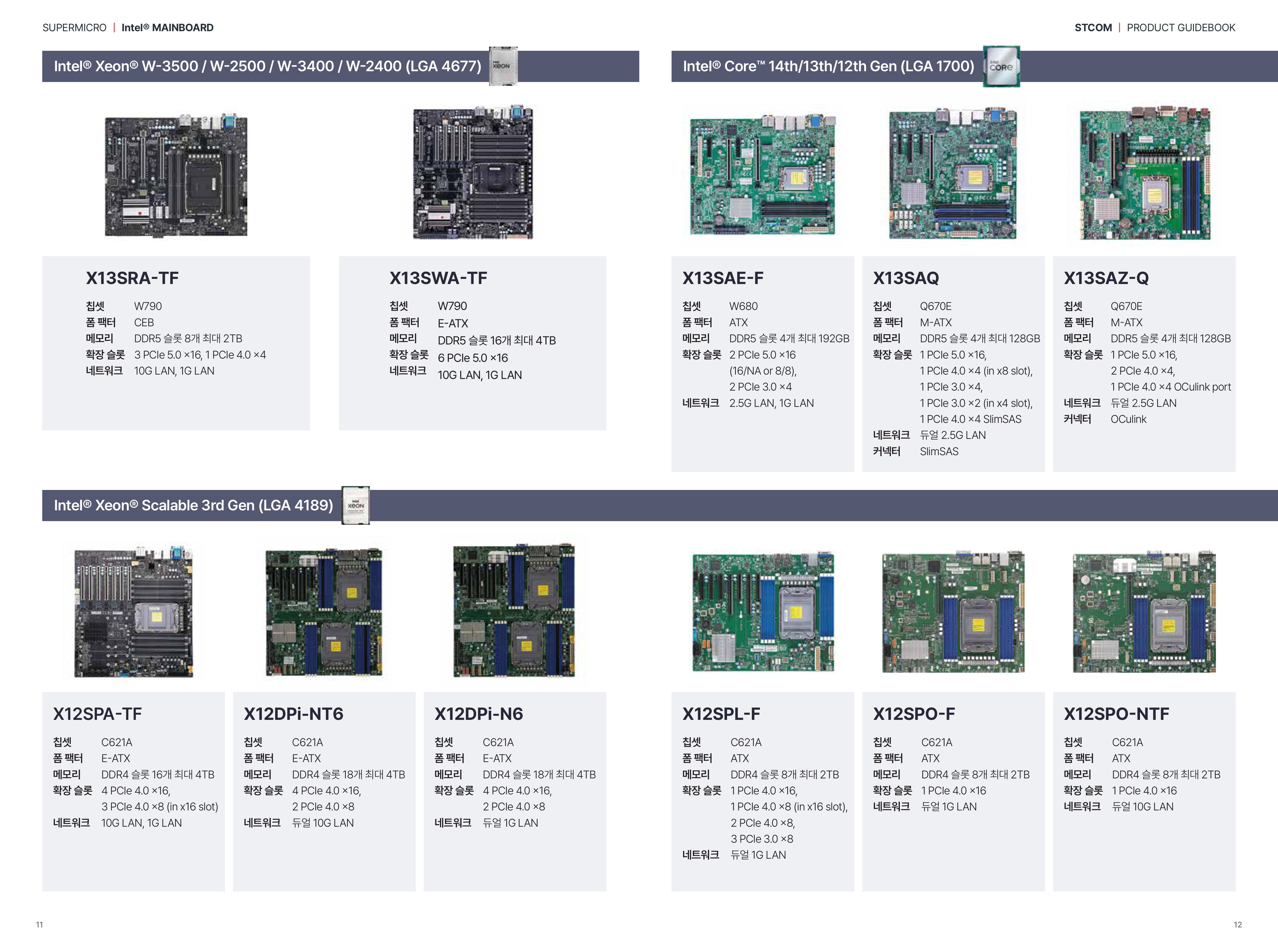Click the X12SPO-F model title
The image size is (1278, 952).
point(914,714)
